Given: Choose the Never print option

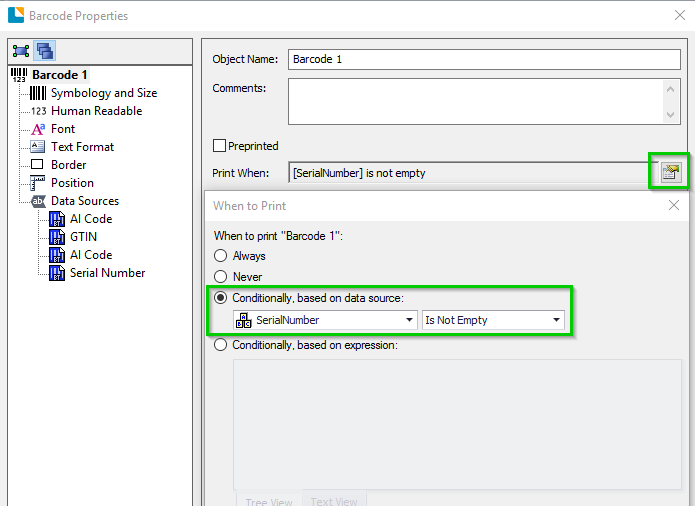Looking at the screenshot, I should point(220,276).
